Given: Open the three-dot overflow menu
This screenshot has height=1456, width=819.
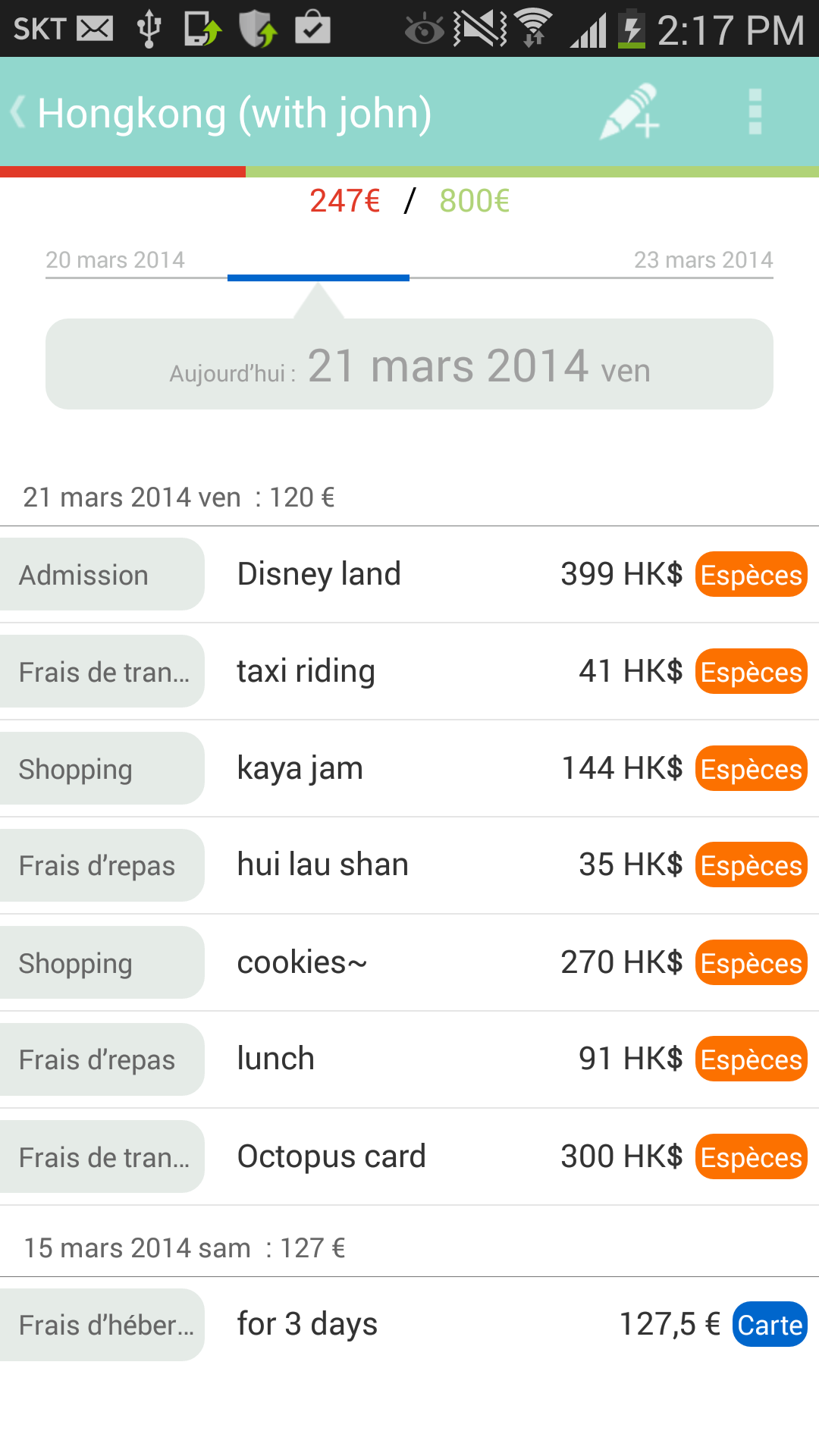Looking at the screenshot, I should coord(755,112).
